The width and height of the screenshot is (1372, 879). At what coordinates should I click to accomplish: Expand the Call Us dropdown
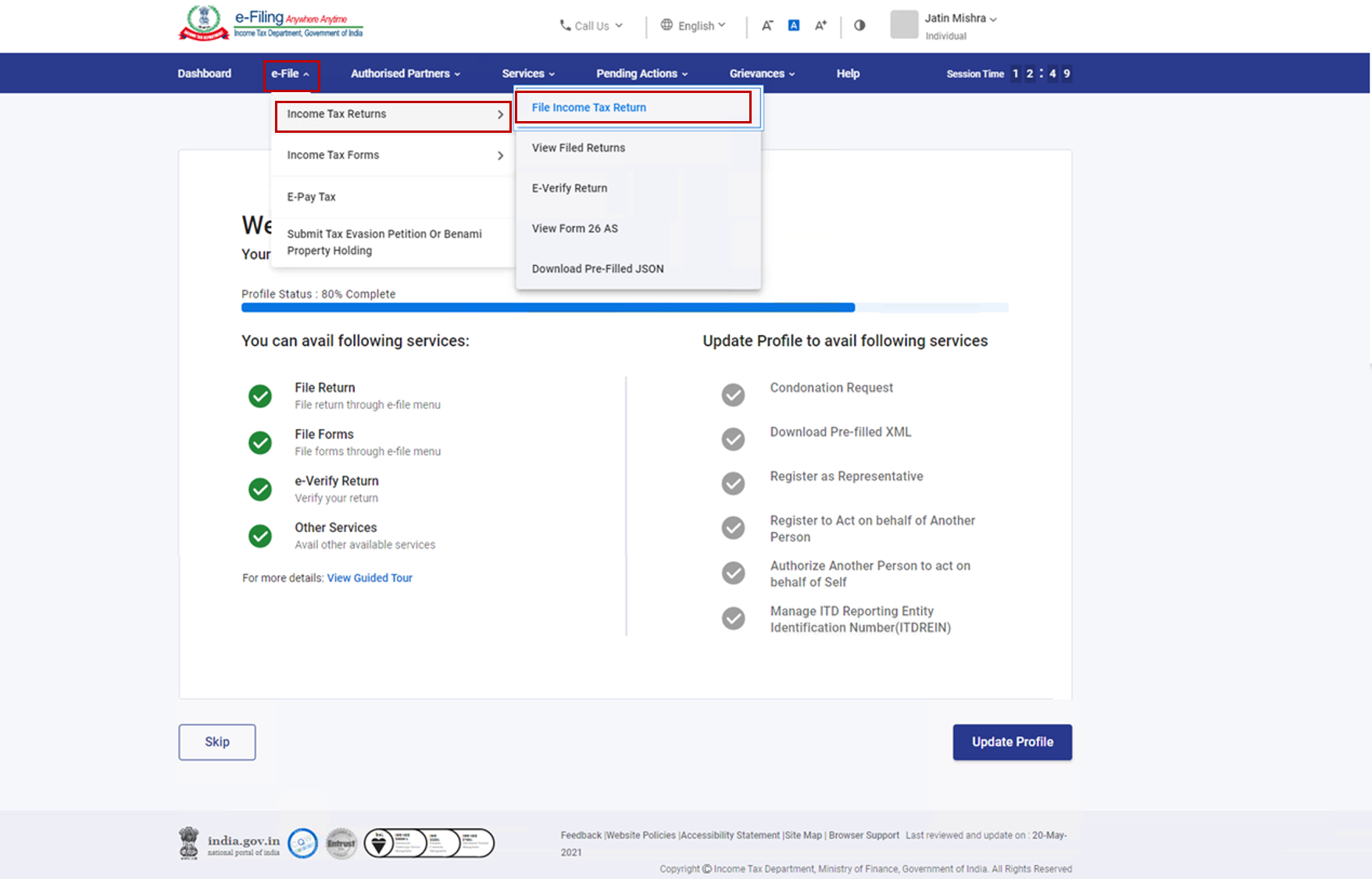[591, 26]
